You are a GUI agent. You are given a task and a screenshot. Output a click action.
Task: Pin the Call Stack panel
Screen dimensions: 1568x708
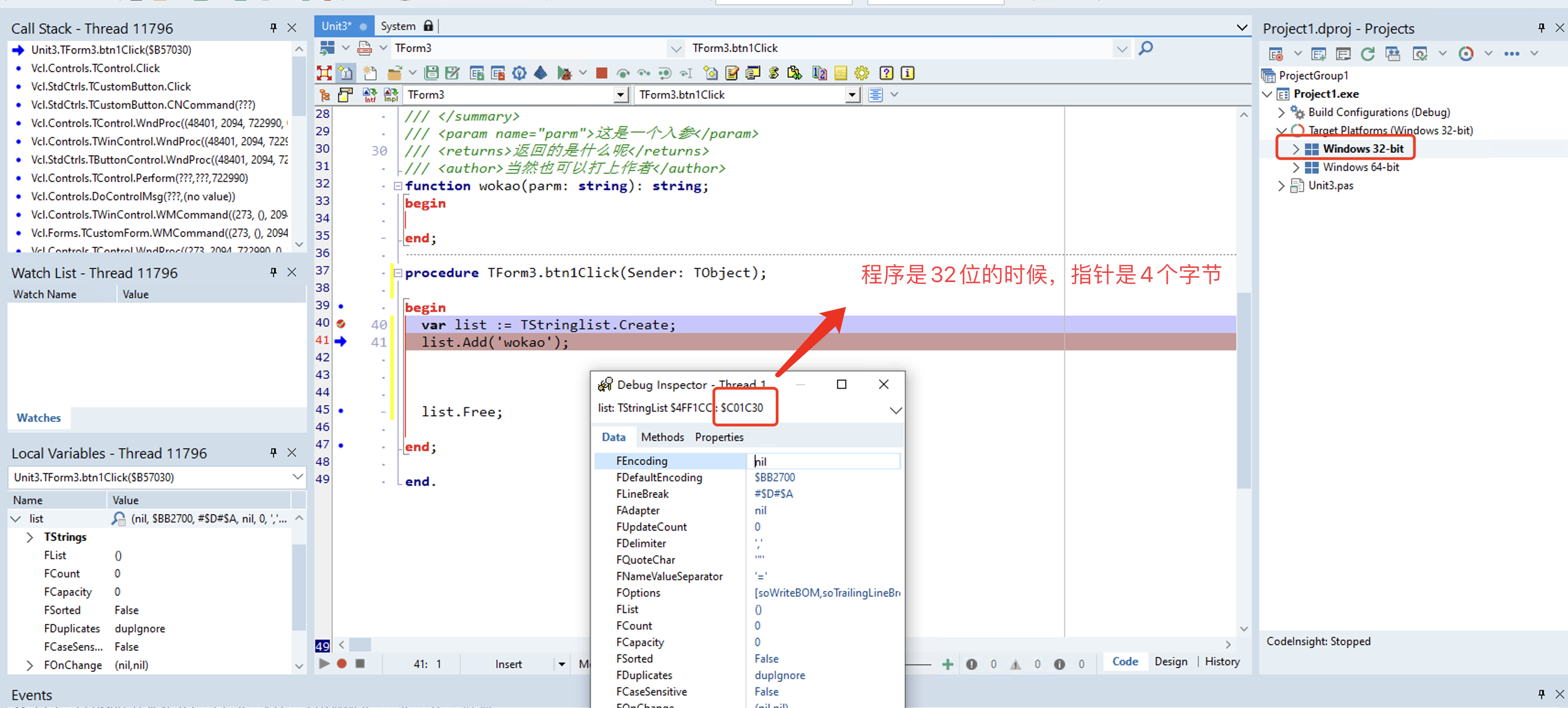pyautogui.click(x=273, y=28)
